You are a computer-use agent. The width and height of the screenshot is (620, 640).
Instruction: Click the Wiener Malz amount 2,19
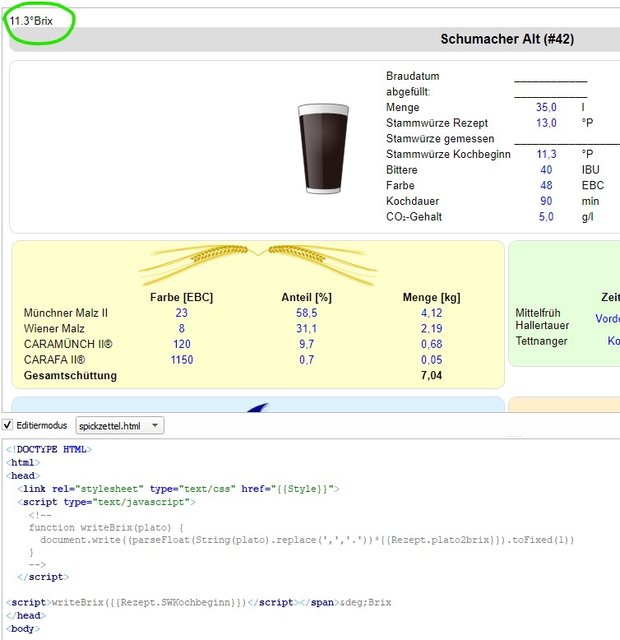tap(431, 329)
